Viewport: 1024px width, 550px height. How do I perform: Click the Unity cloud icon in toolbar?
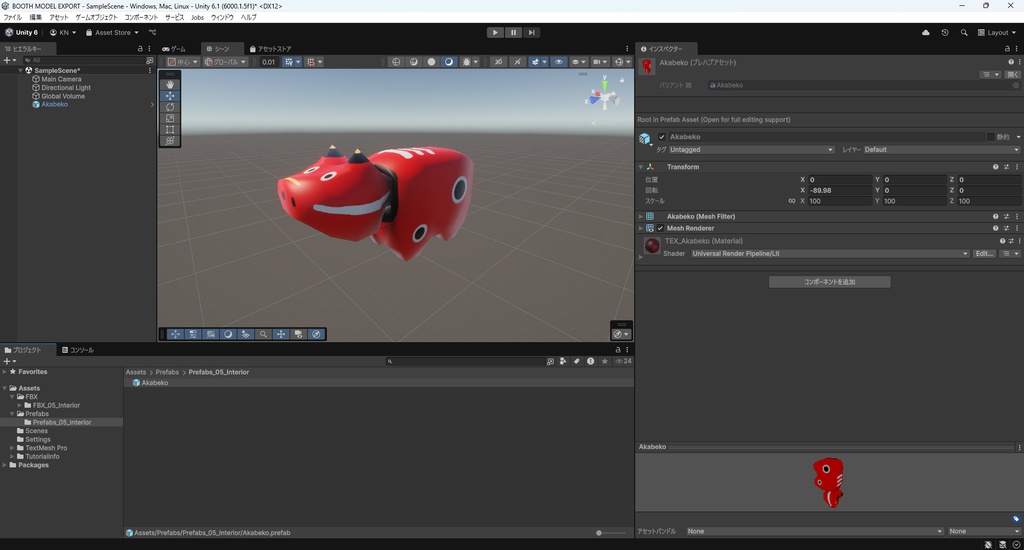[925, 33]
